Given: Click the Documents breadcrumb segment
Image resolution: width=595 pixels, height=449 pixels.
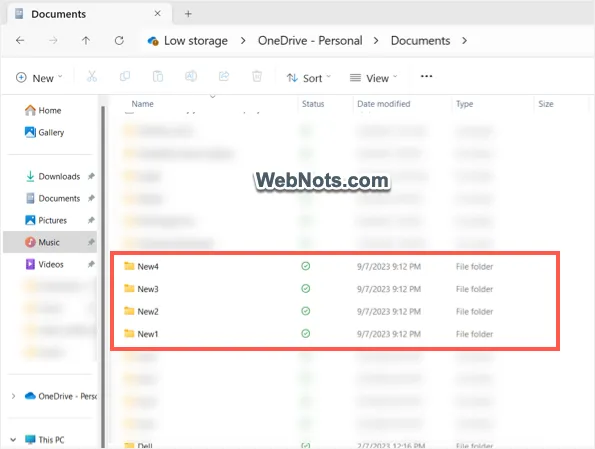Looking at the screenshot, I should [420, 41].
